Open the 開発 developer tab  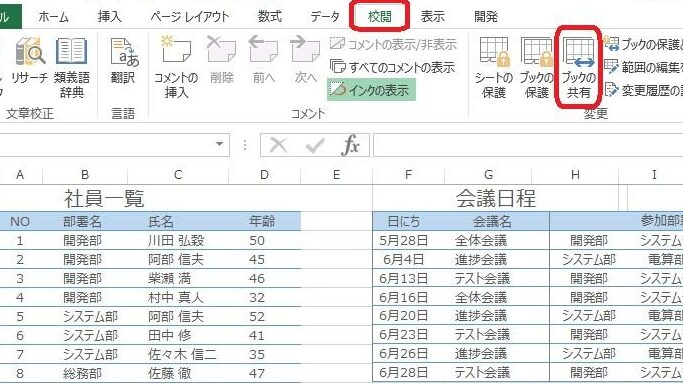click(x=486, y=17)
